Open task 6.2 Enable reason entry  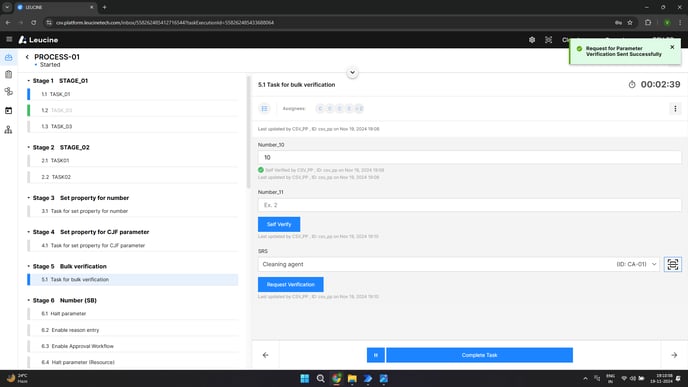[x=133, y=330]
